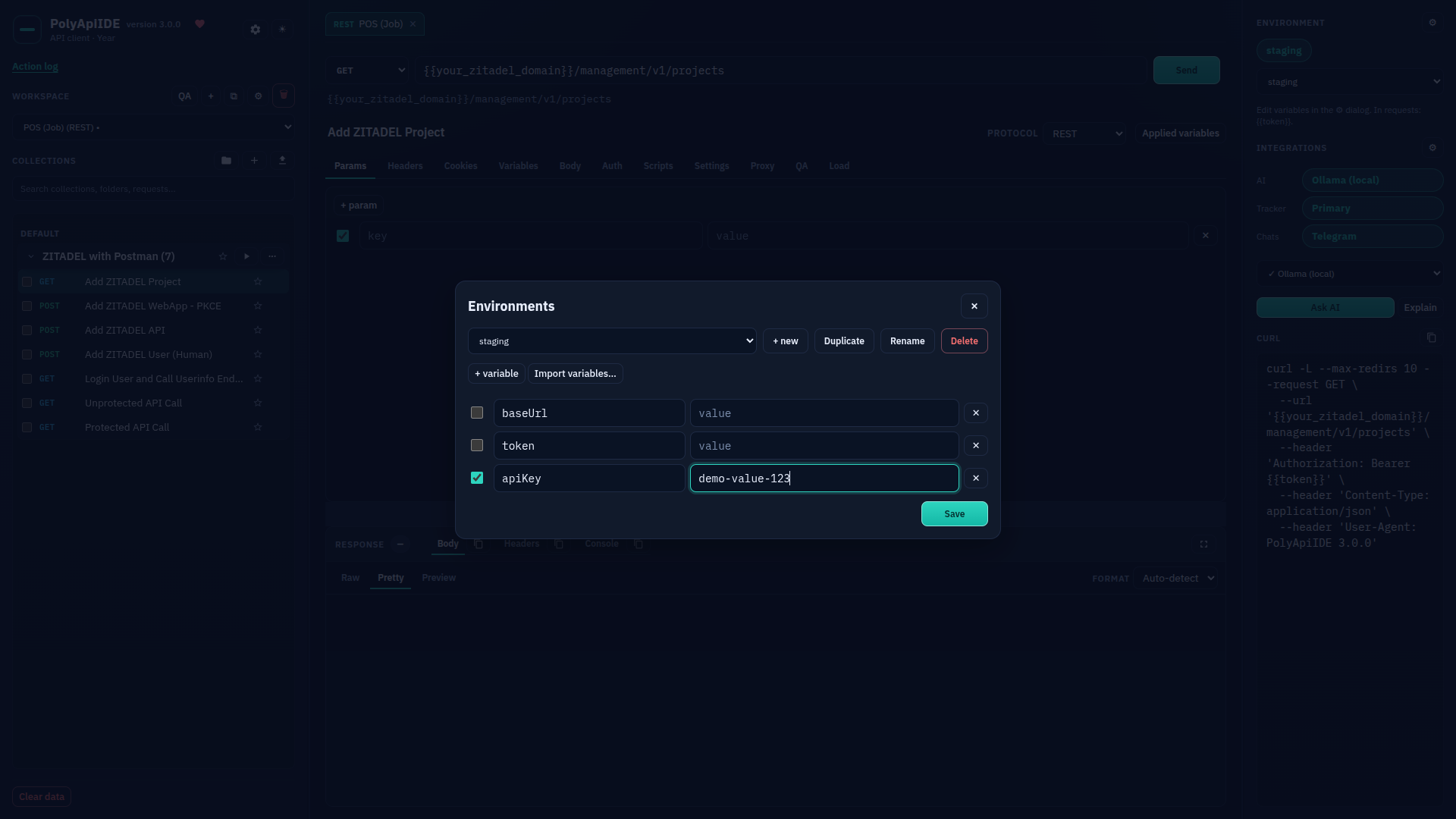
Task: Open the Scripts tab
Action: pos(658,166)
